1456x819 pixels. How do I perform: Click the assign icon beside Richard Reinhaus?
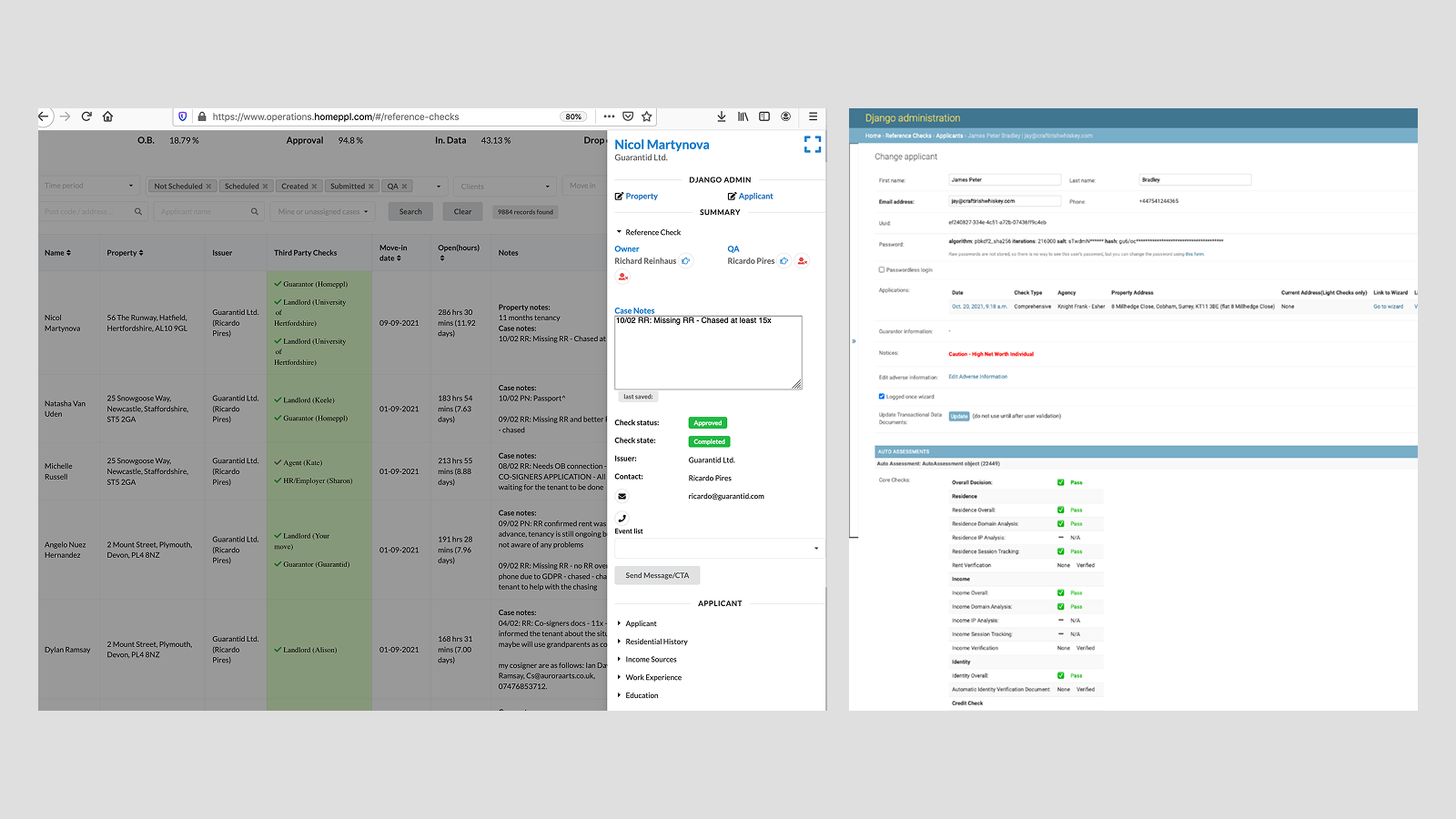tap(686, 261)
